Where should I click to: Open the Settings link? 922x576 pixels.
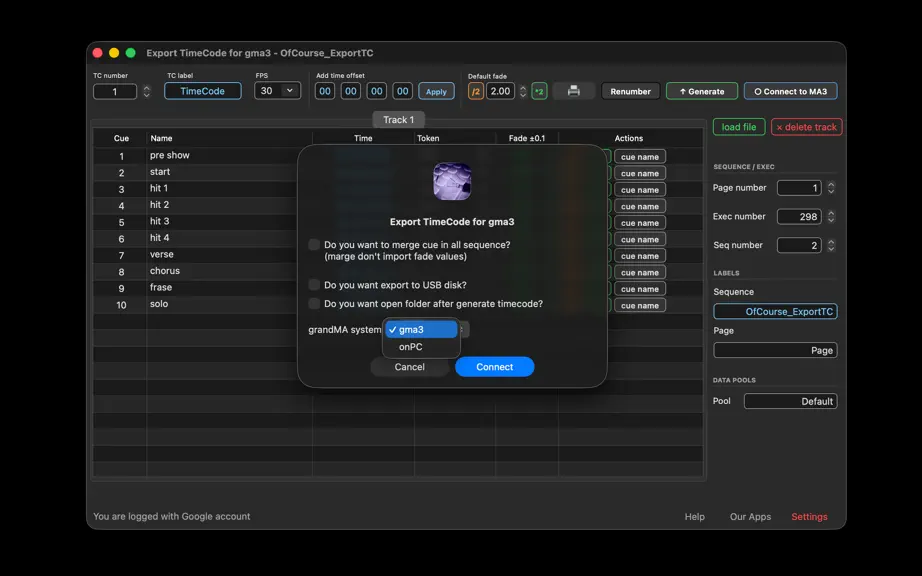[x=809, y=517]
